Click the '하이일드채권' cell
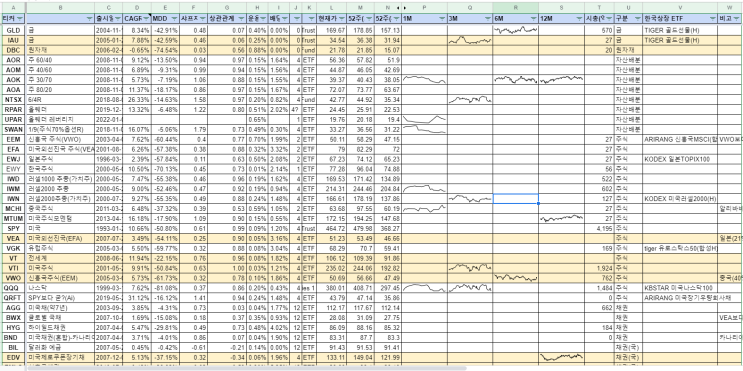This screenshot has height=371, width=743. click(x=60, y=327)
